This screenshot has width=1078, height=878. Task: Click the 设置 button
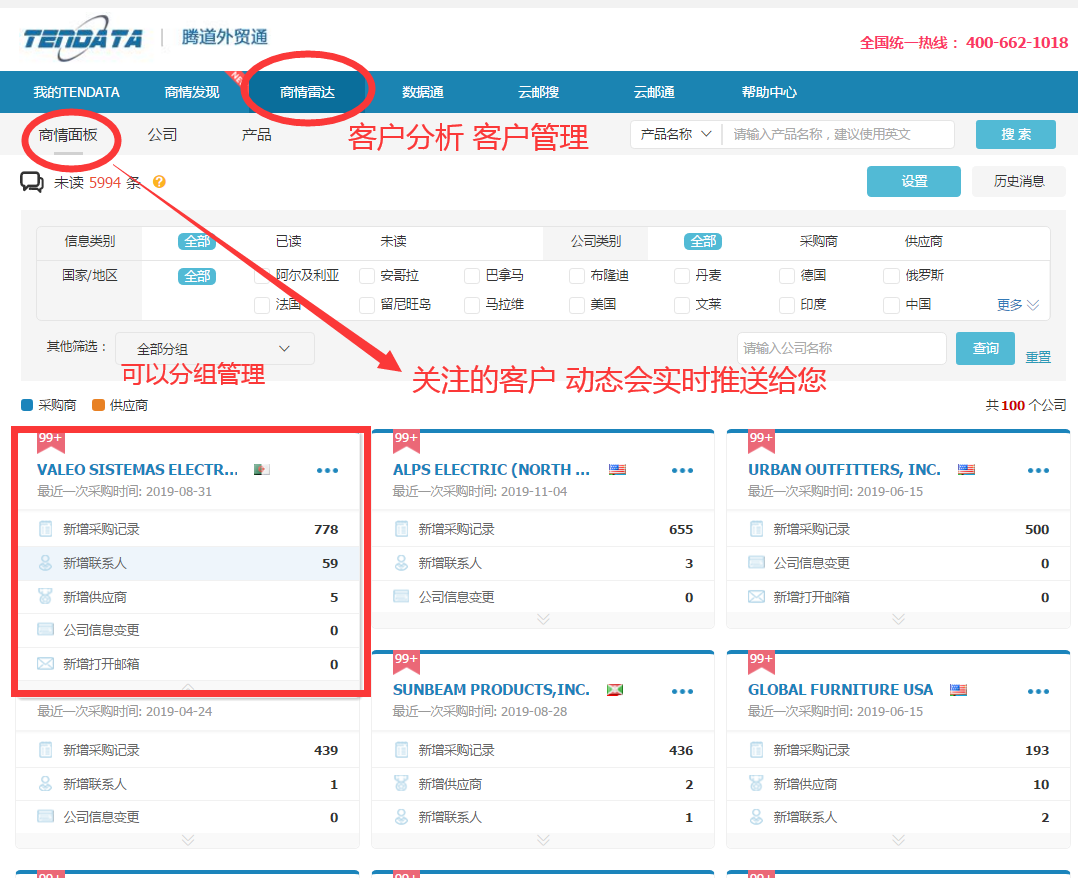coord(913,181)
